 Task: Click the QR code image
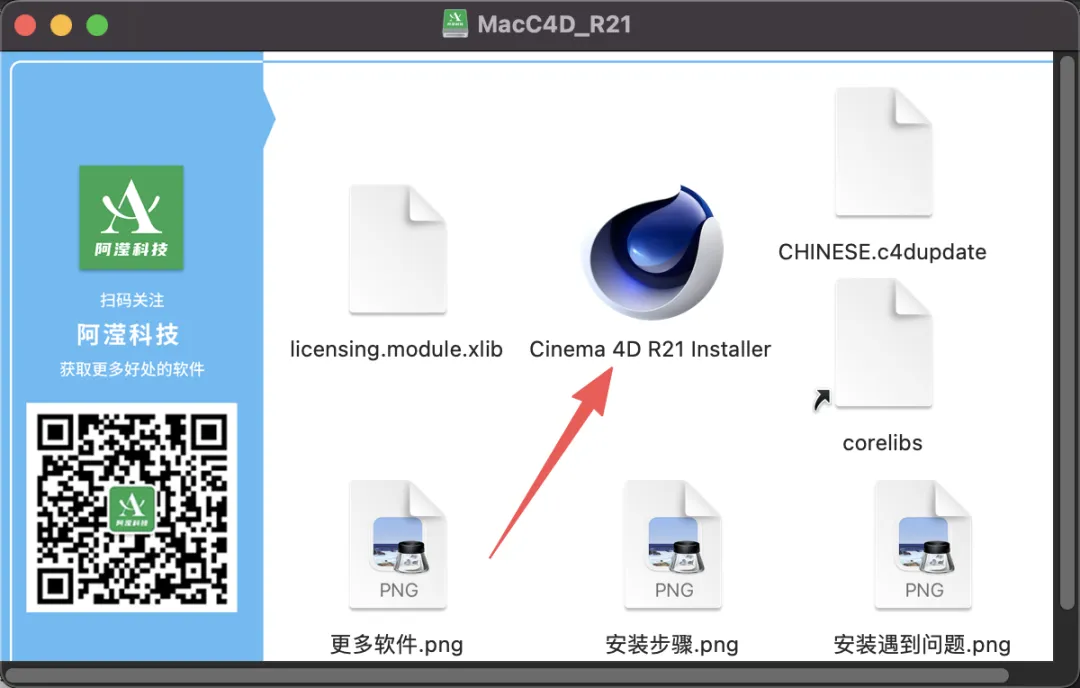pos(132,508)
